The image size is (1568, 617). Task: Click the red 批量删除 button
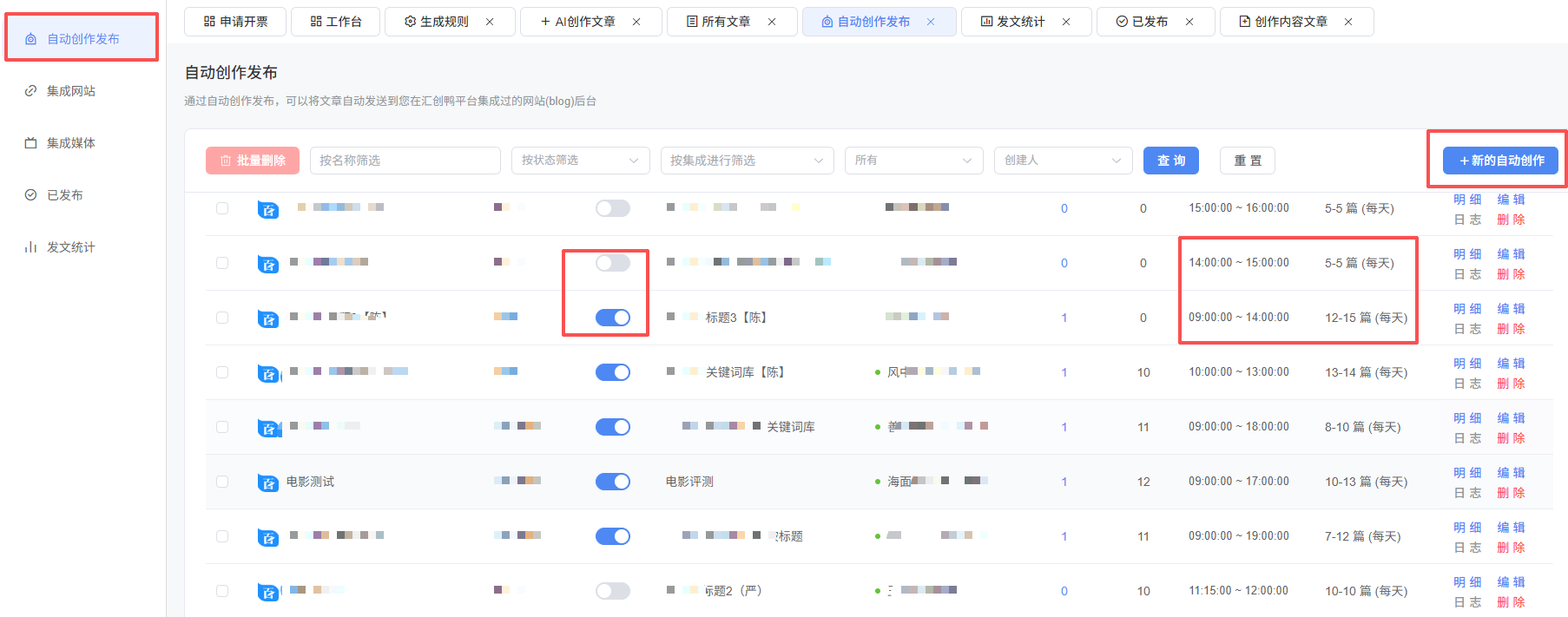[x=253, y=161]
